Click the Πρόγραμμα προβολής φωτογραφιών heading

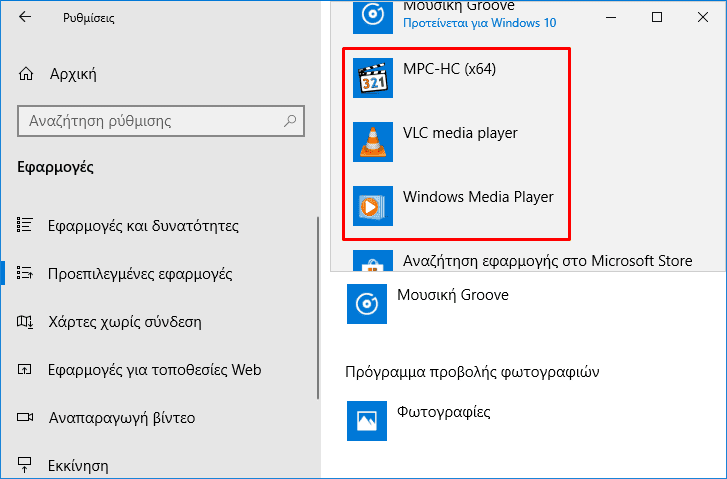[472, 372]
